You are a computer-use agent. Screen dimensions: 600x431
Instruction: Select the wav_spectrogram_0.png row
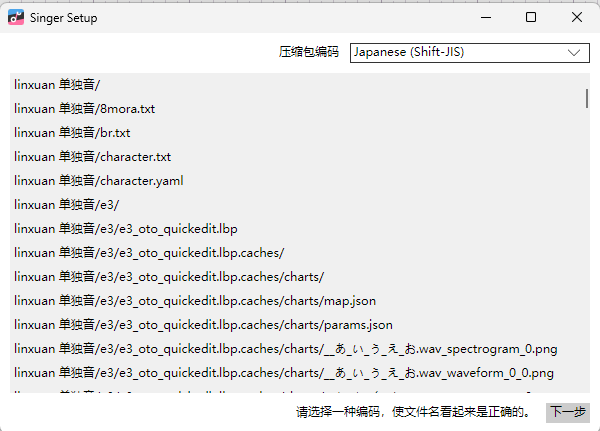click(x=299, y=349)
